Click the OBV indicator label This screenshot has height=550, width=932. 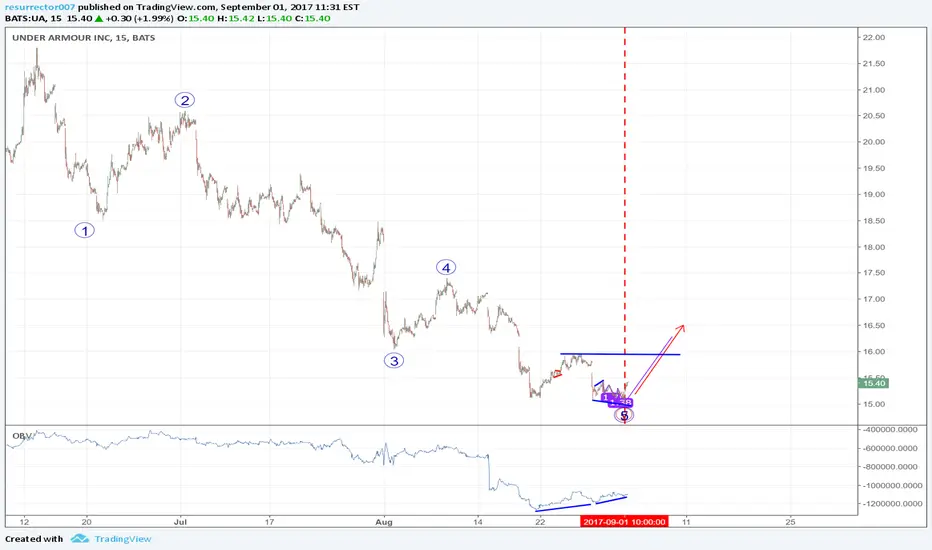(x=21, y=436)
